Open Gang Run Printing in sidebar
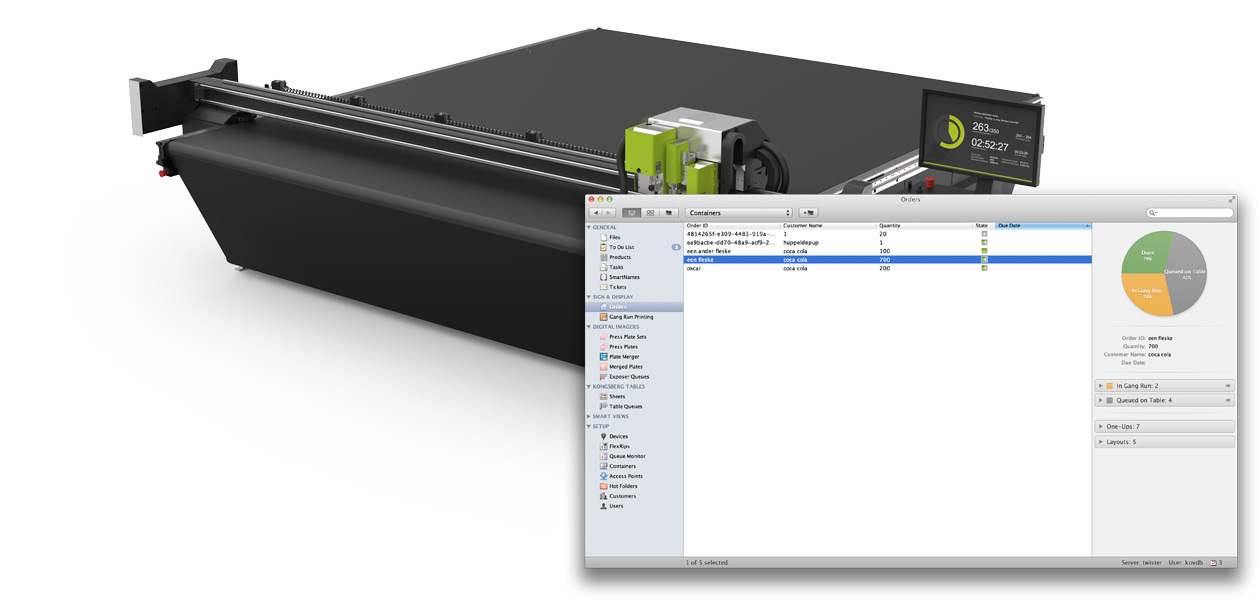The width and height of the screenshot is (1259, 600). pos(630,317)
